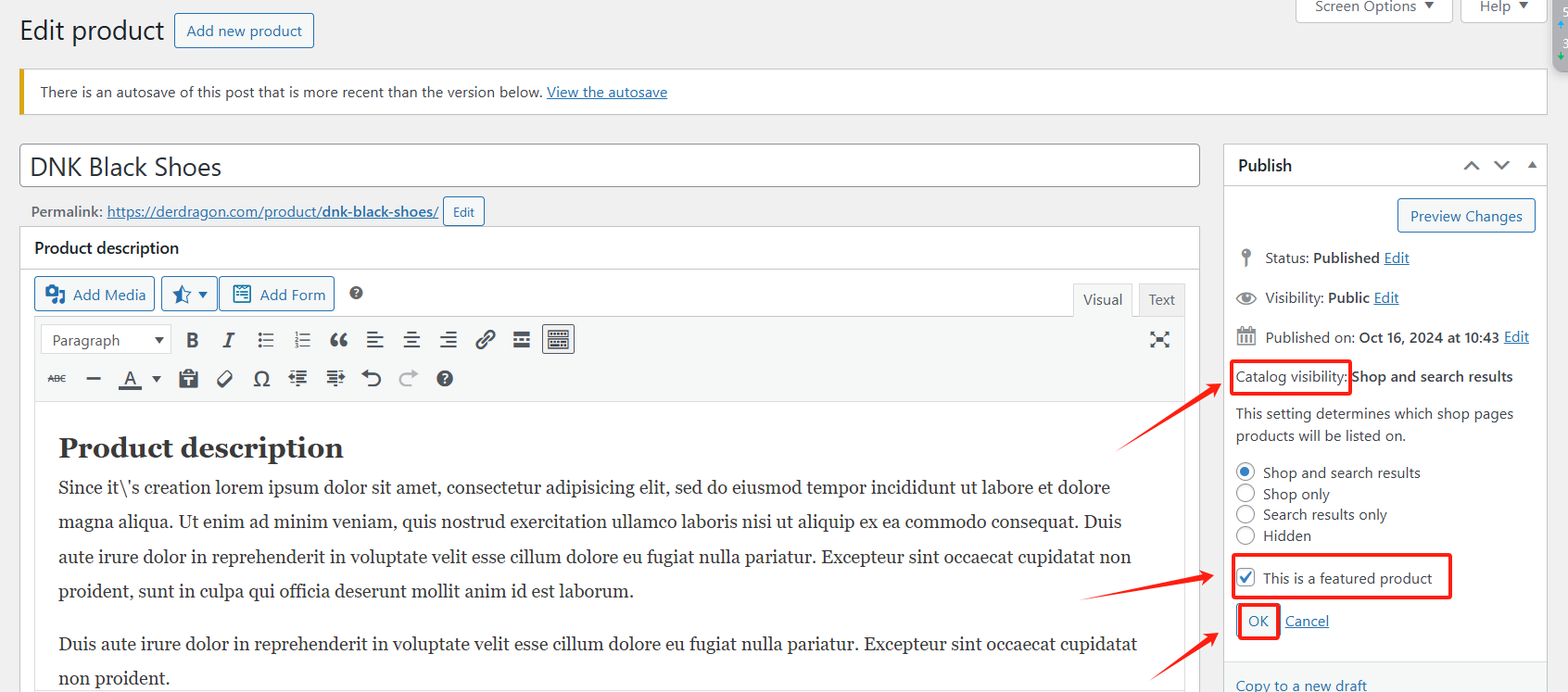
Task: Undo the last edit
Action: coord(372,379)
